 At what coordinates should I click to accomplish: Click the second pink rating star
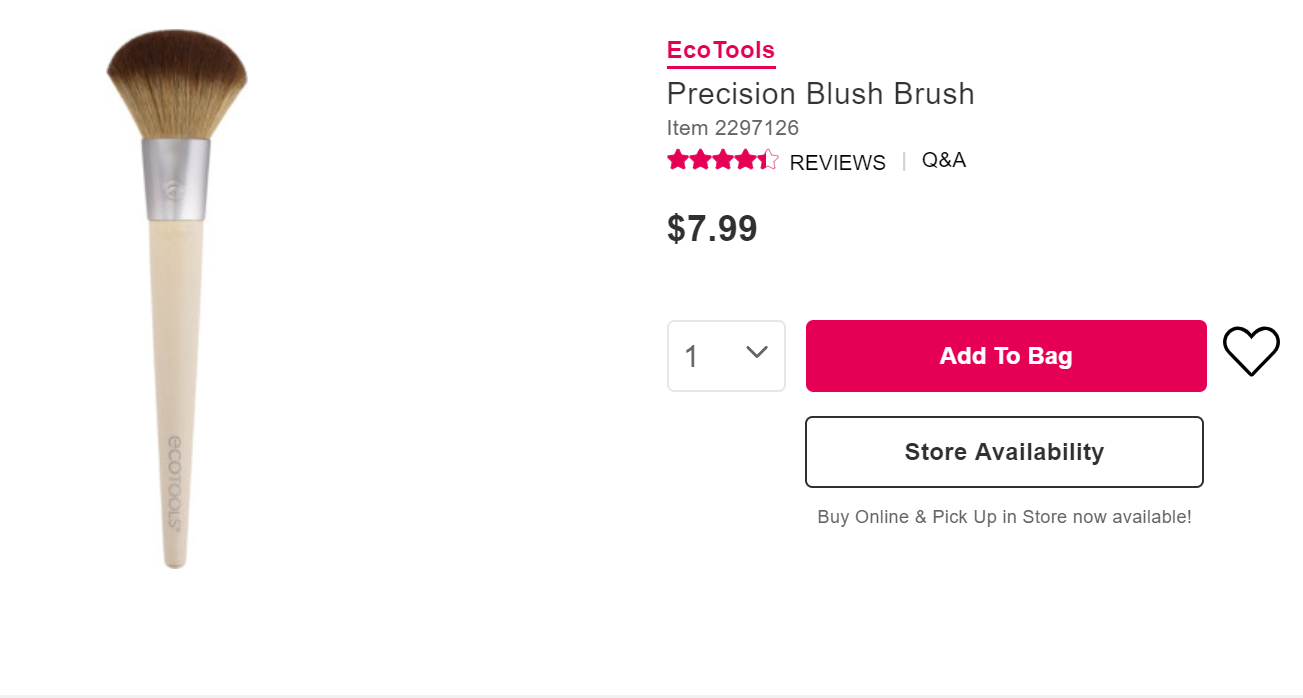click(701, 160)
